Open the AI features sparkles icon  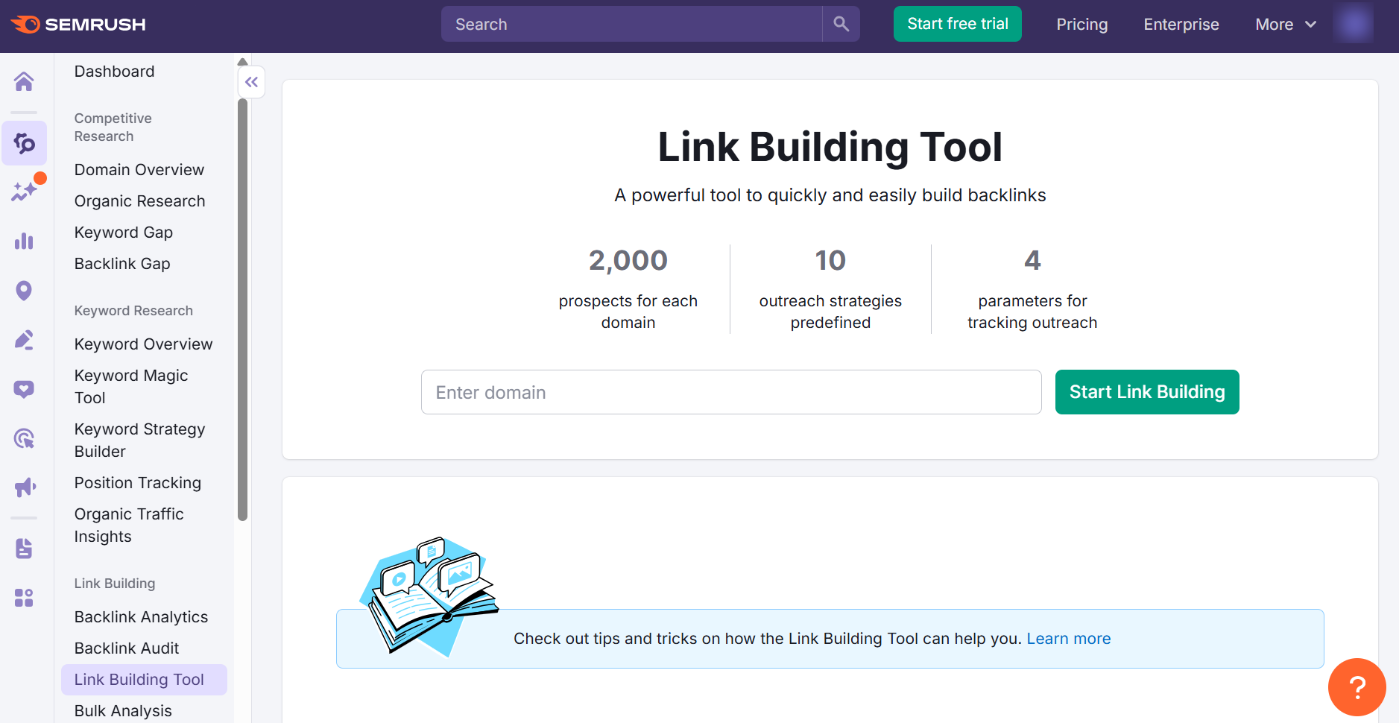point(24,190)
